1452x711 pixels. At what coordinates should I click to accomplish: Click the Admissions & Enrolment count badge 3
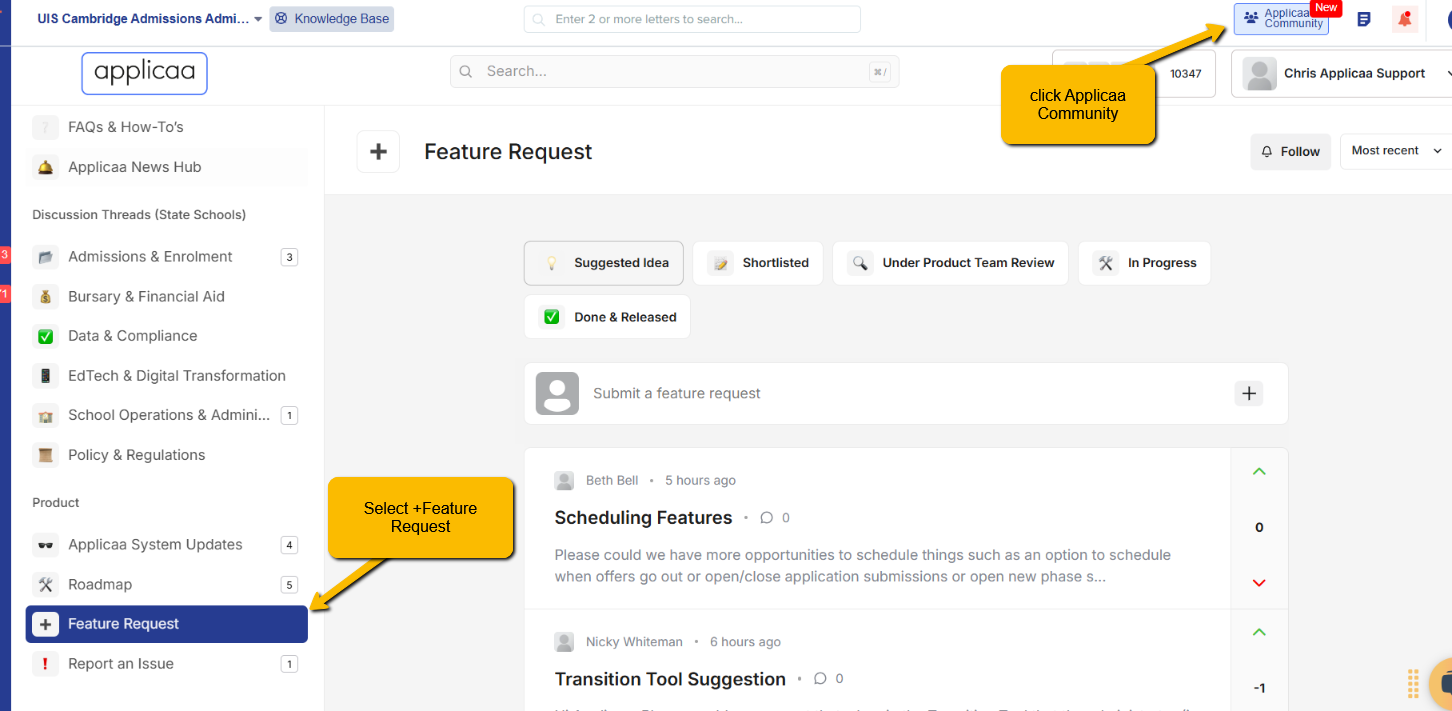coord(290,257)
